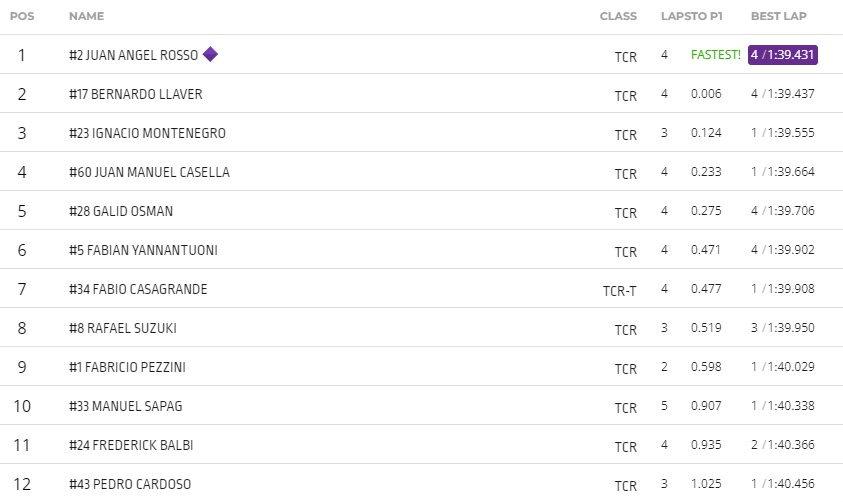Select the #24 Frederick Balbi row
The height and width of the screenshot is (502, 843).
click(422, 444)
